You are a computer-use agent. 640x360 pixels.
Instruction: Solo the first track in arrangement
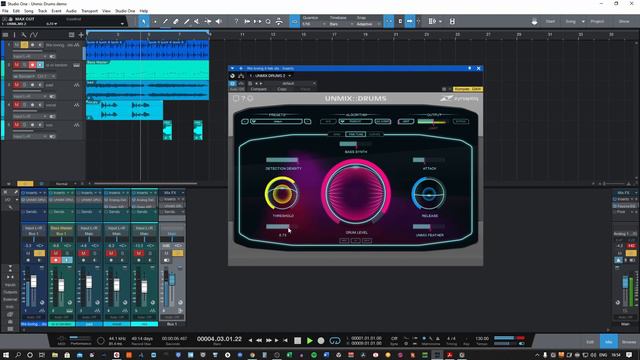tap(24, 45)
